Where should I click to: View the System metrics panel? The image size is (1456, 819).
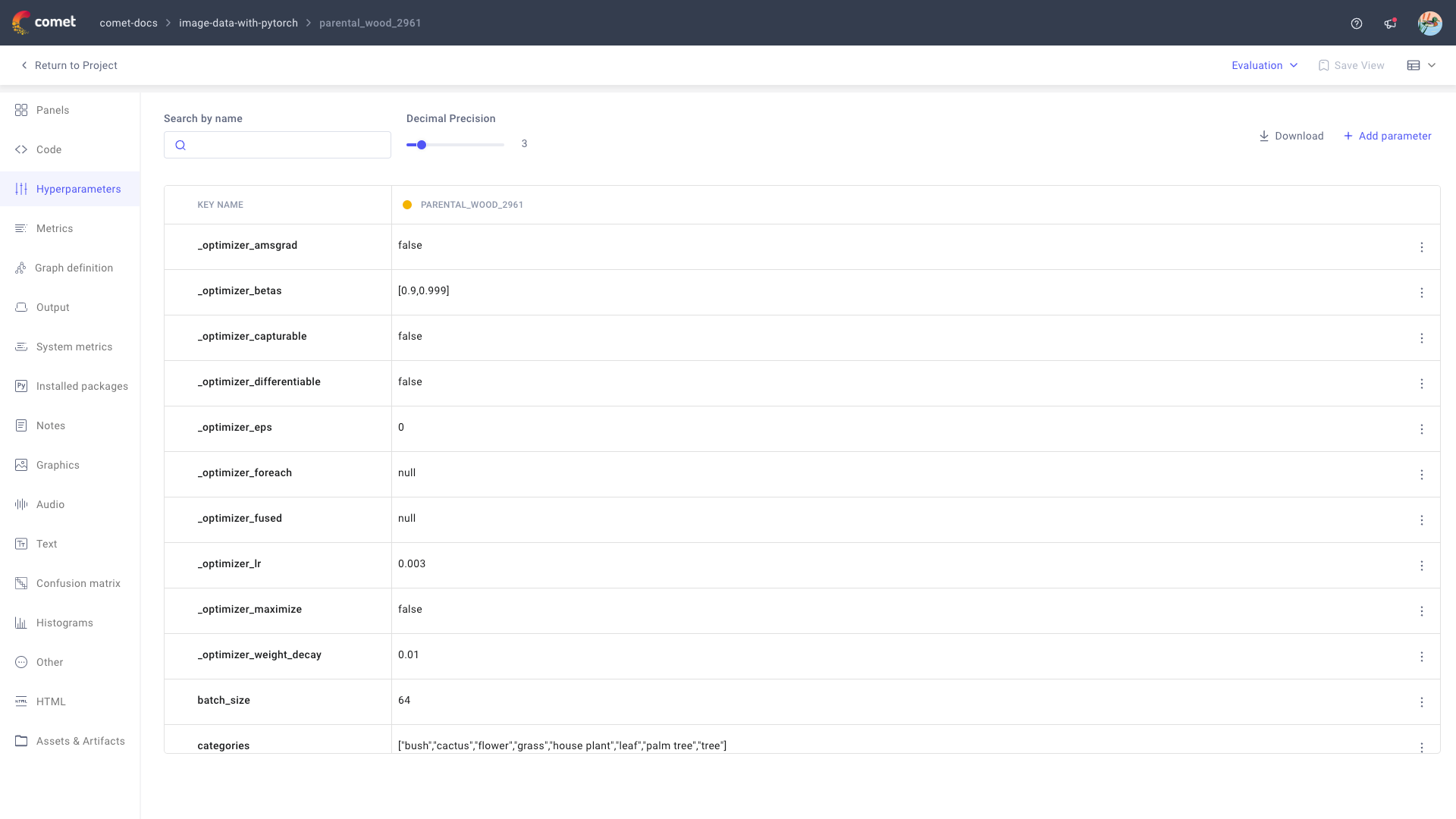point(73,347)
